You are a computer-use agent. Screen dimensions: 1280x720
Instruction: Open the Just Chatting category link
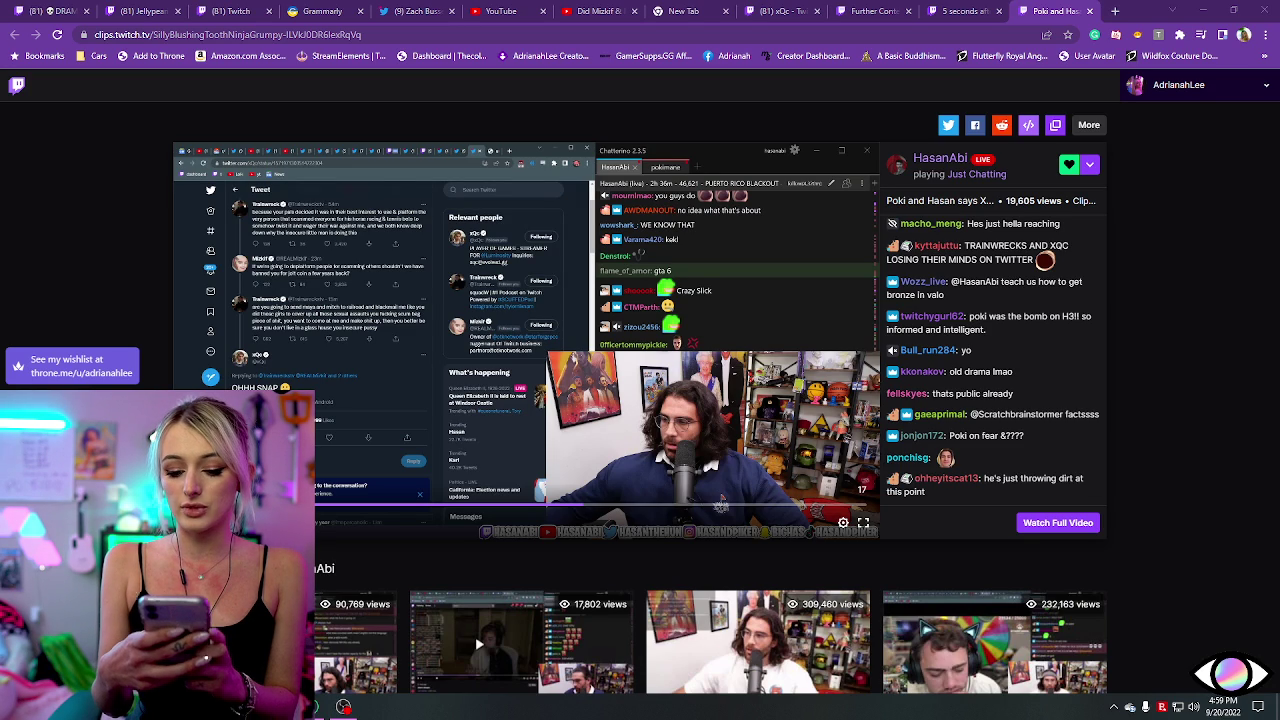coord(977,174)
